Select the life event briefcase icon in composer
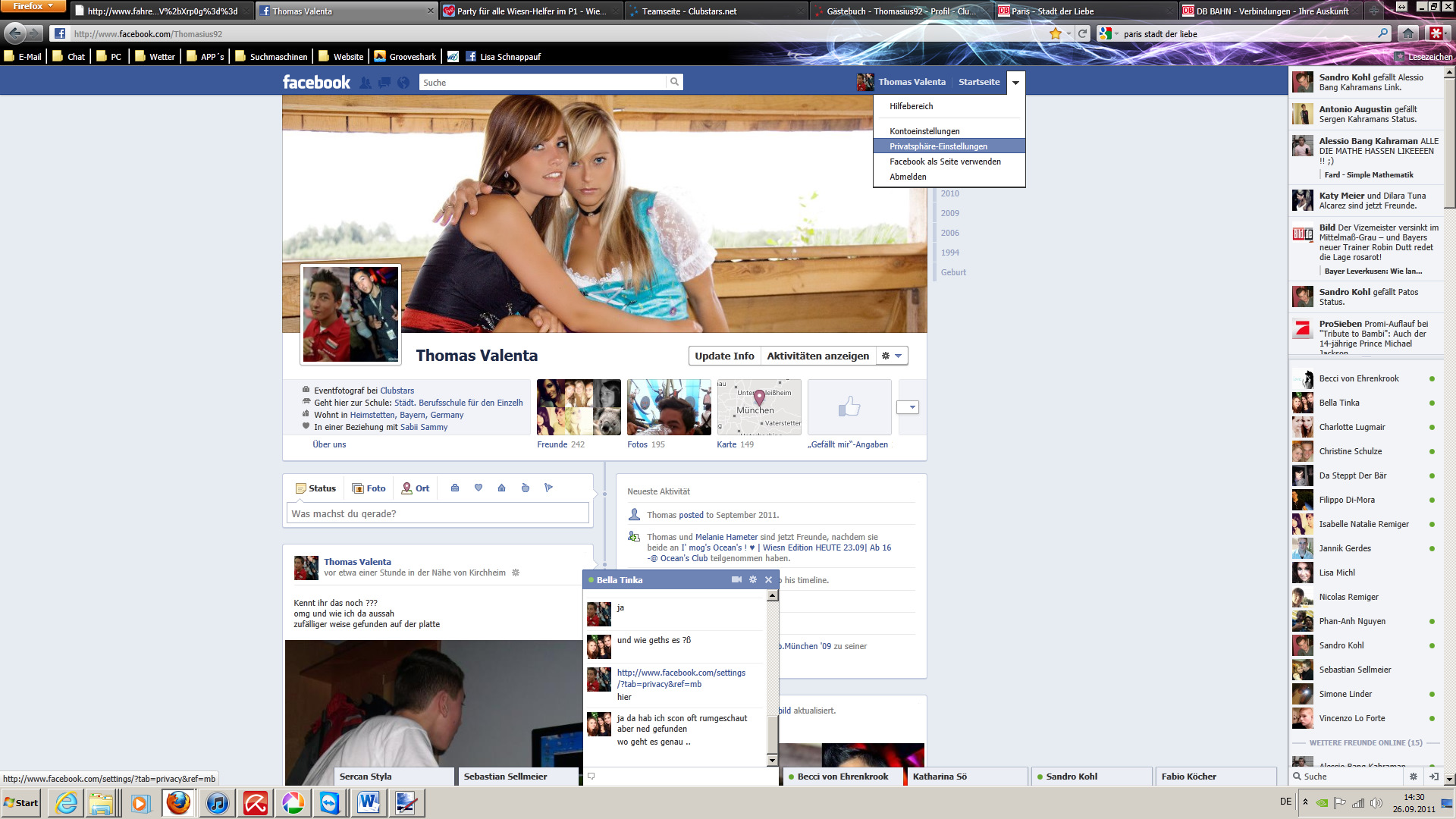Screen dimensions: 1456x819 point(455,488)
